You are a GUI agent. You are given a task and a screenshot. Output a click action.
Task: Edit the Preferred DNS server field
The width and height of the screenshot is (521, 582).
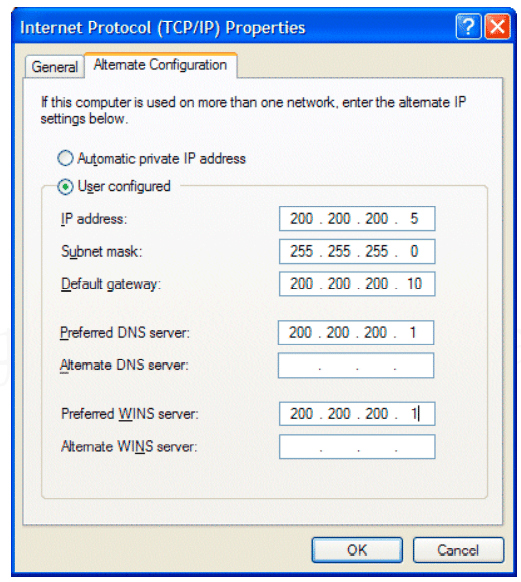356,333
